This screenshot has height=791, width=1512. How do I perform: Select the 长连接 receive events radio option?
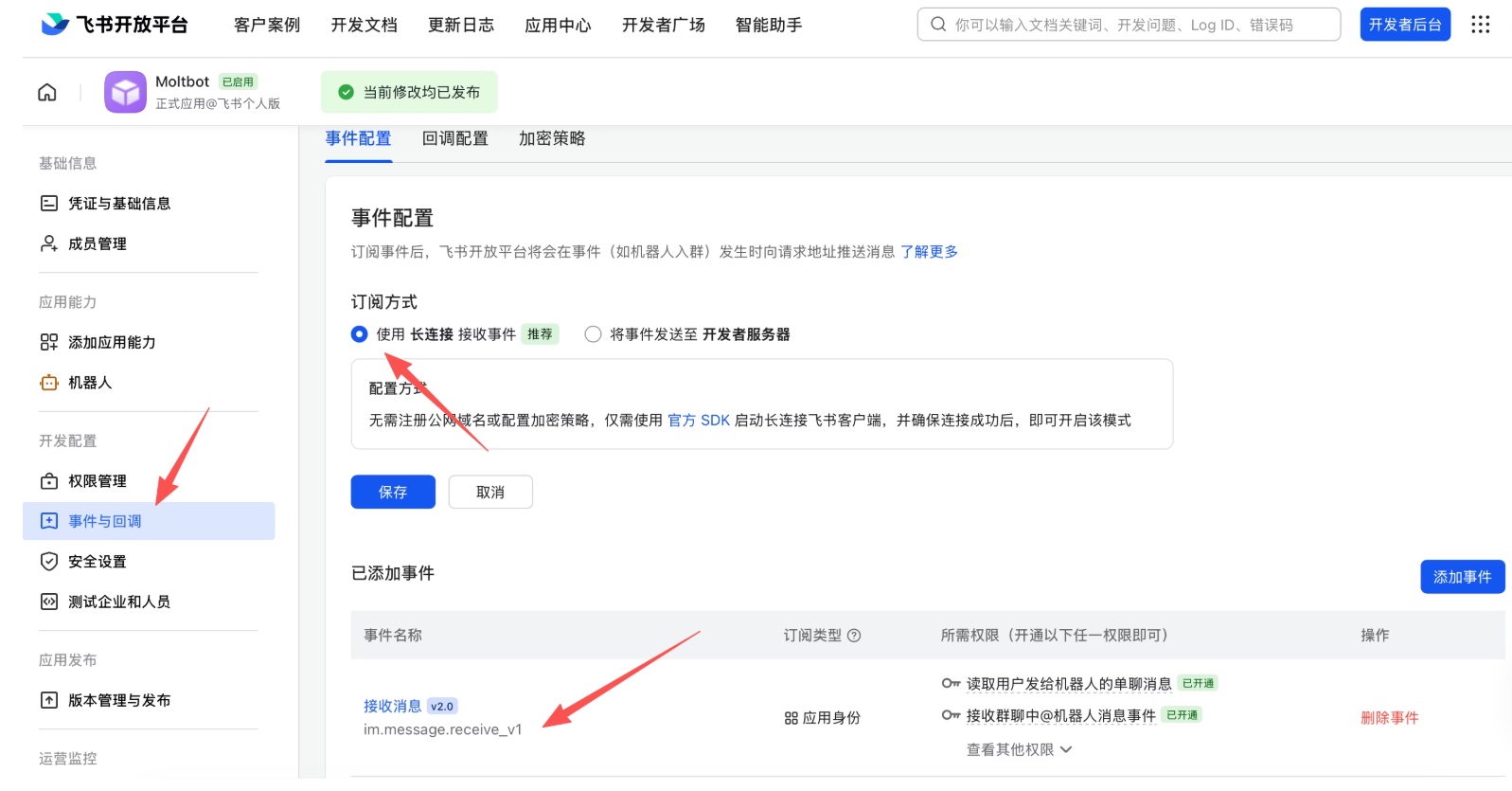[360, 334]
